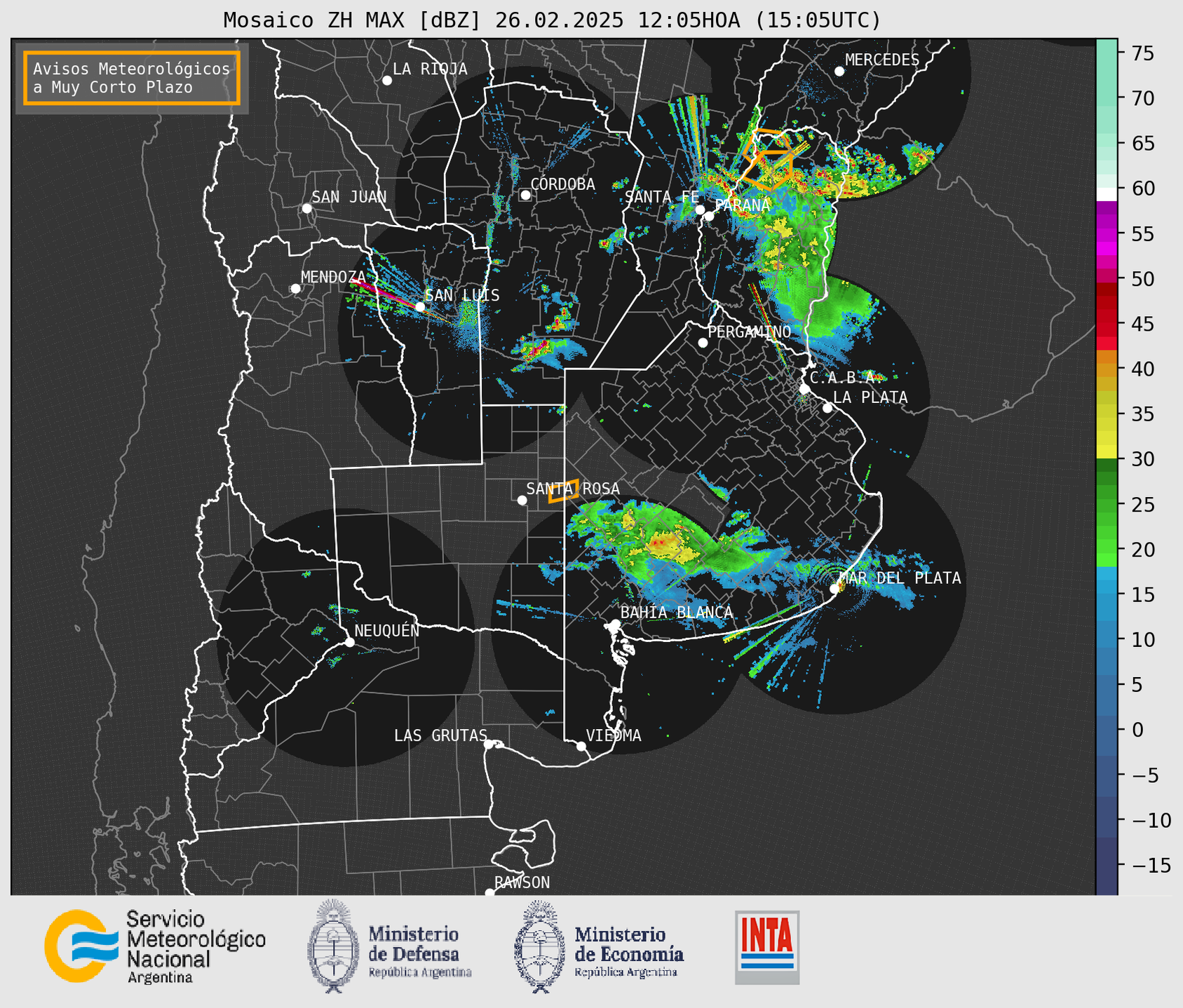Click the LAS GRUTAS city label
1183x1008 pixels.
(x=440, y=735)
